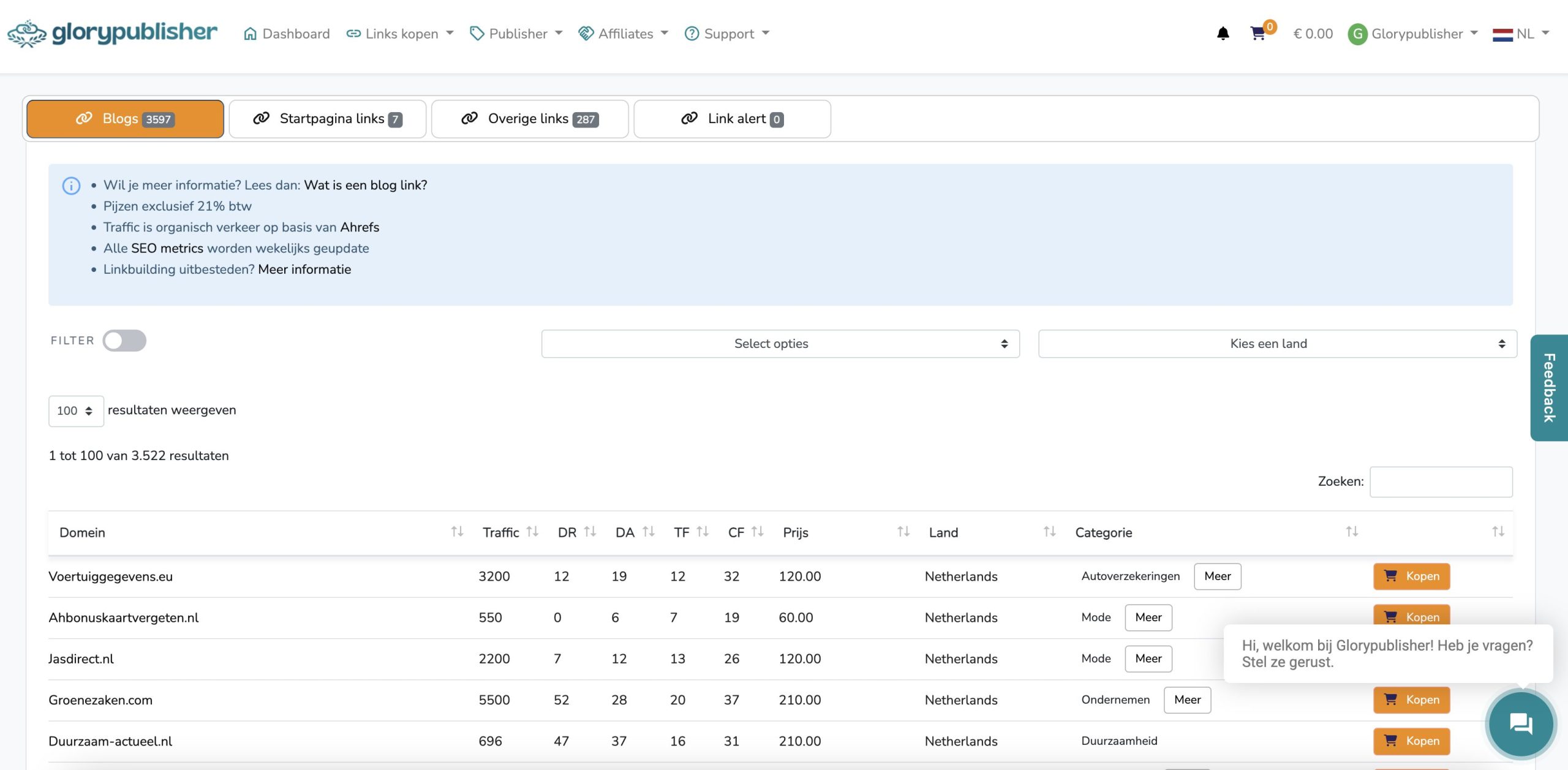Click the notifications bell icon
Image resolution: width=1568 pixels, height=770 pixels.
[1223, 33]
